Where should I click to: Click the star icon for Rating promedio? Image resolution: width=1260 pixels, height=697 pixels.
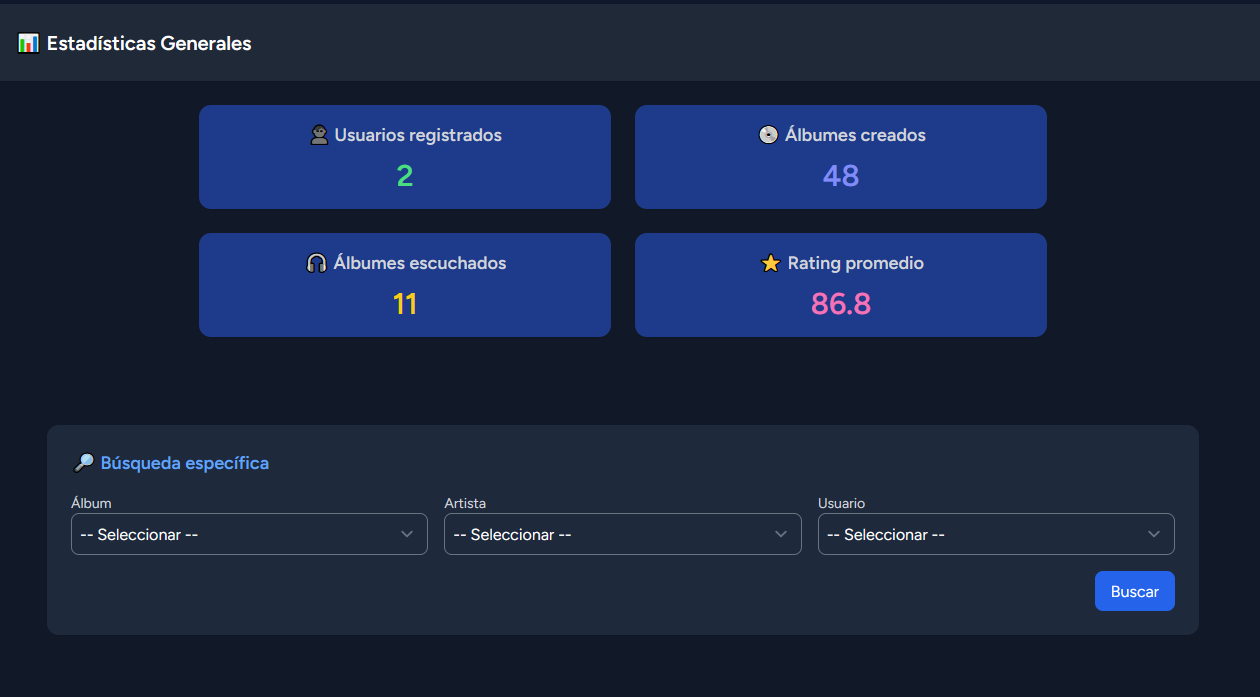click(x=770, y=264)
